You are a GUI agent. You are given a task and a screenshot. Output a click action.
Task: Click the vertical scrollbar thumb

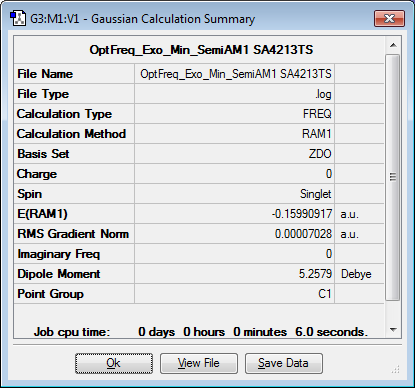pyautogui.click(x=393, y=177)
